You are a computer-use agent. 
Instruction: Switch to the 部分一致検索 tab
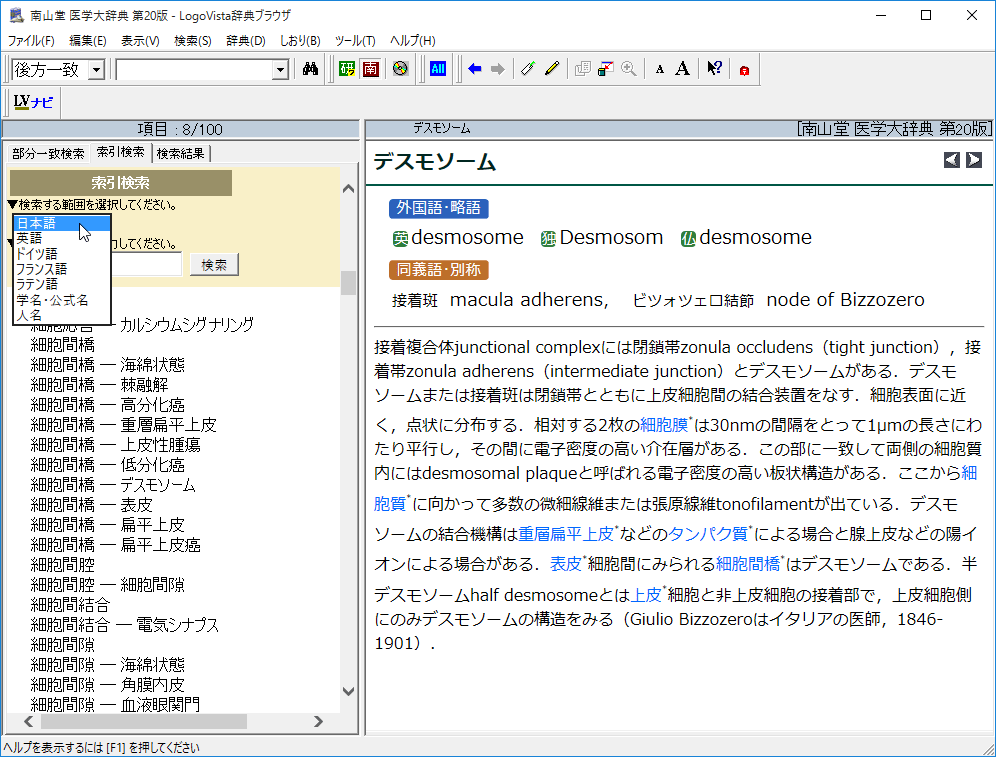click(x=48, y=153)
